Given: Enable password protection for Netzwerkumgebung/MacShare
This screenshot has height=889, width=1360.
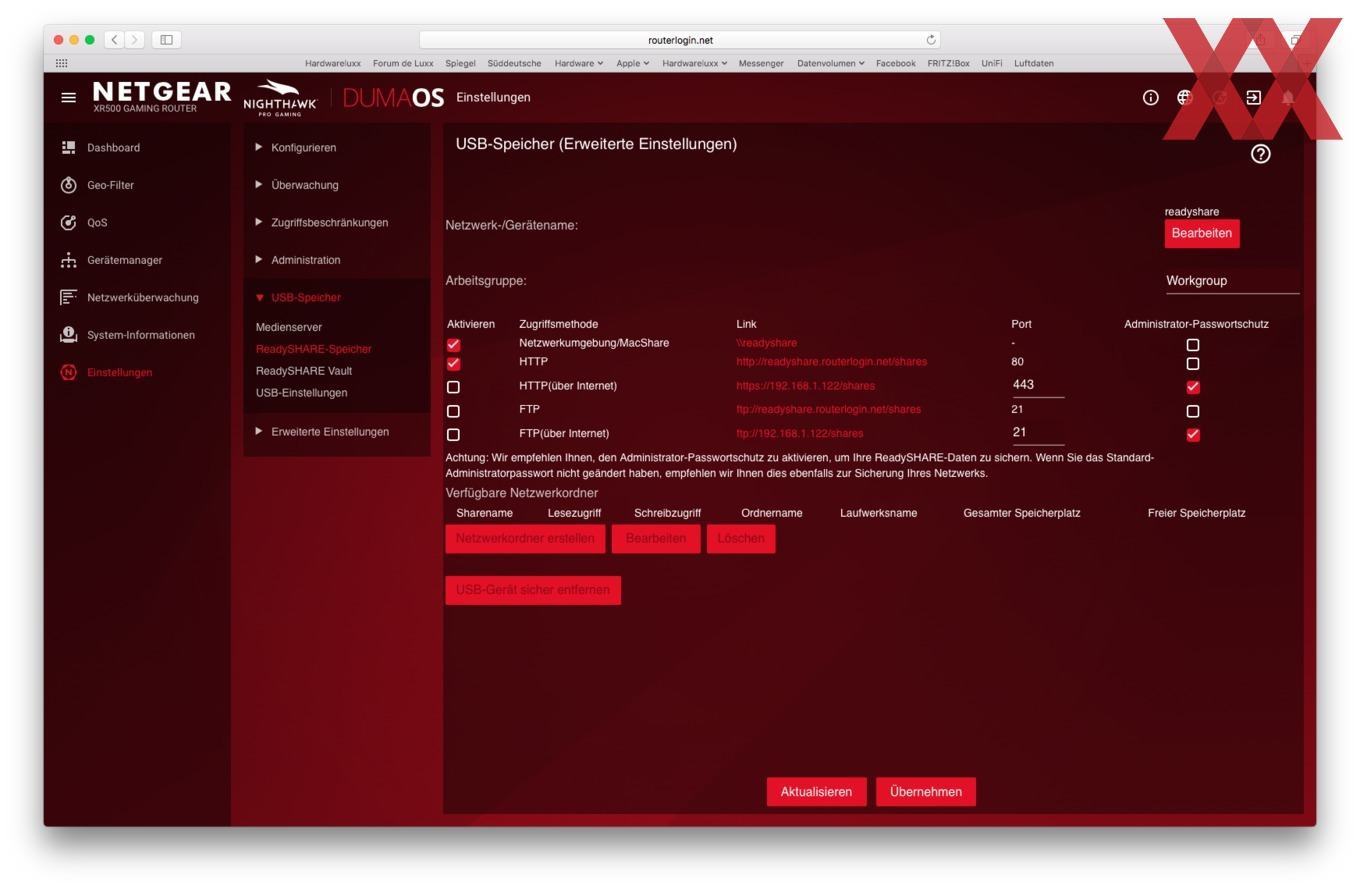Looking at the screenshot, I should 1193,345.
